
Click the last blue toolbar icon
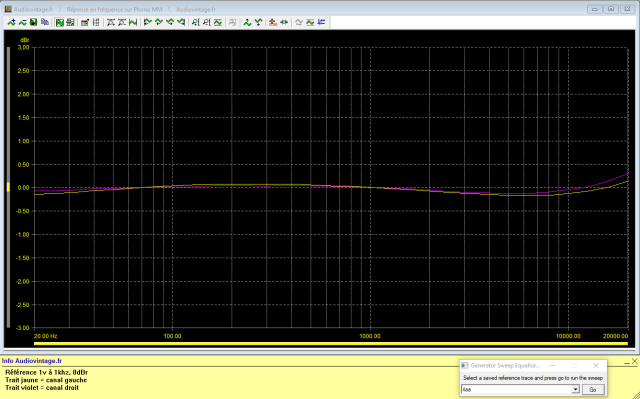[x=322, y=22]
